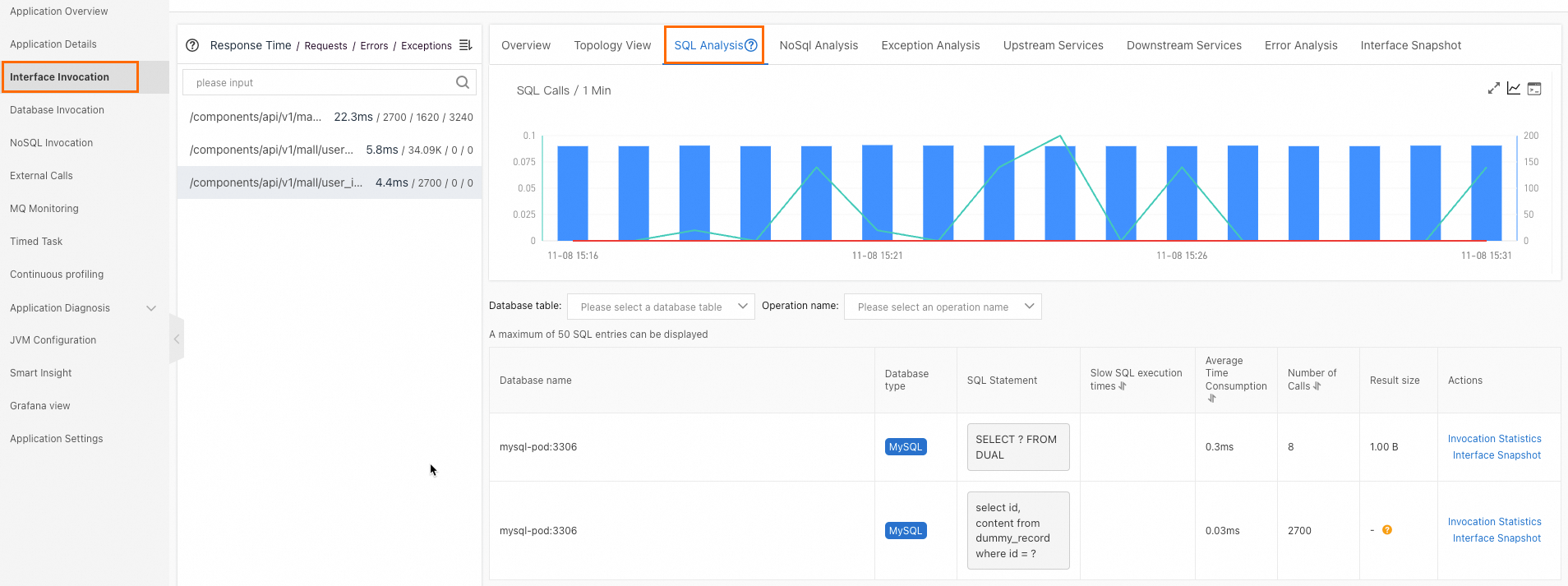Sort interfaces by Errors header

click(374, 46)
